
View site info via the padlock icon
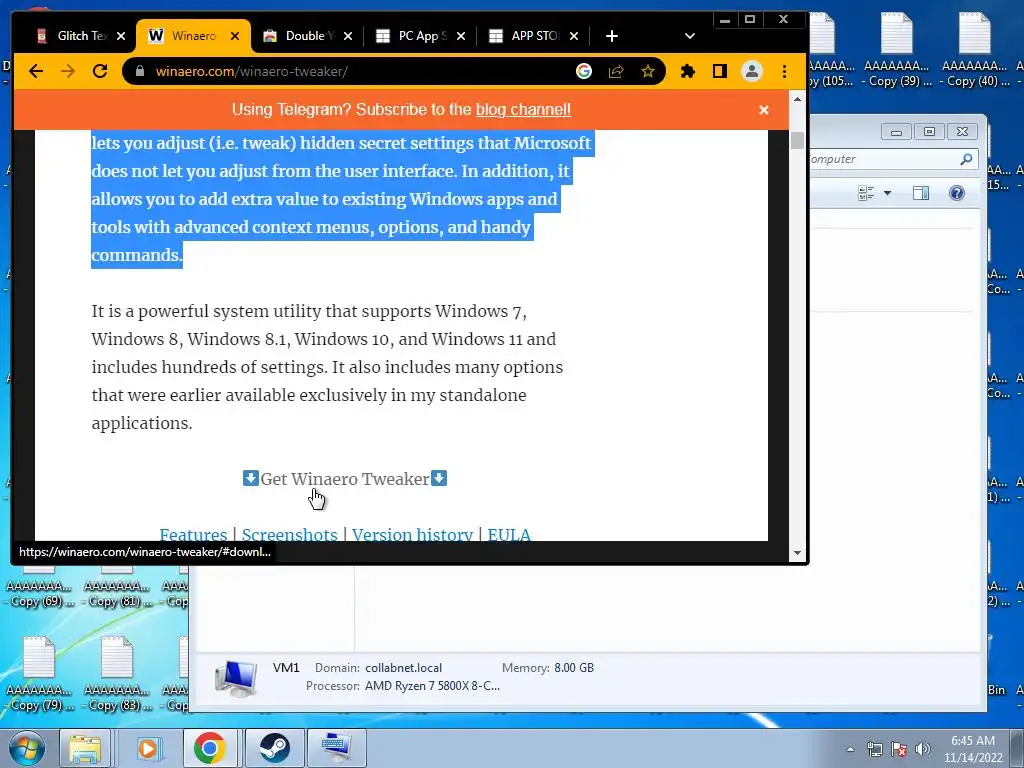pos(140,71)
